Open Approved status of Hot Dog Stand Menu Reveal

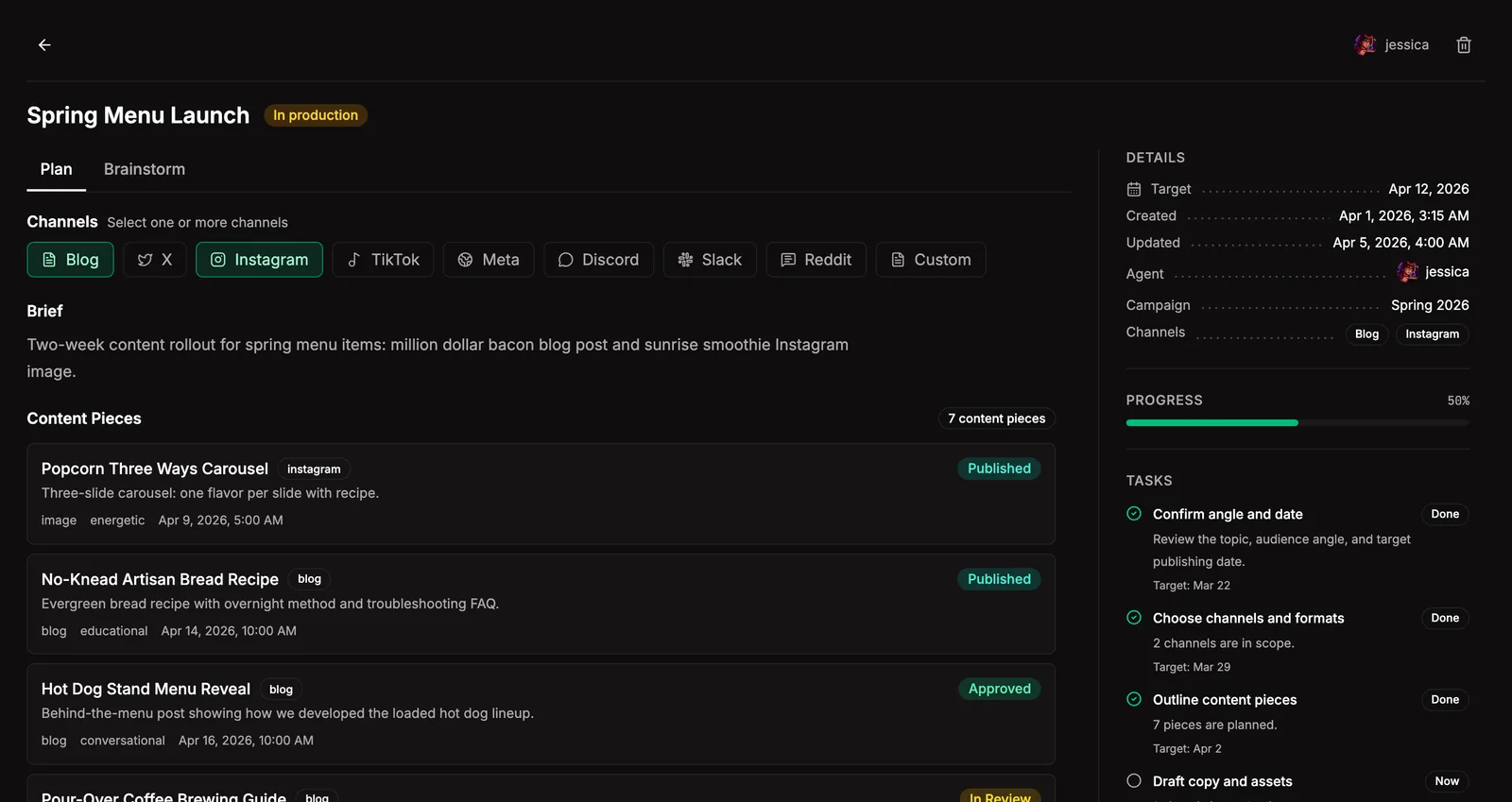[x=999, y=689]
